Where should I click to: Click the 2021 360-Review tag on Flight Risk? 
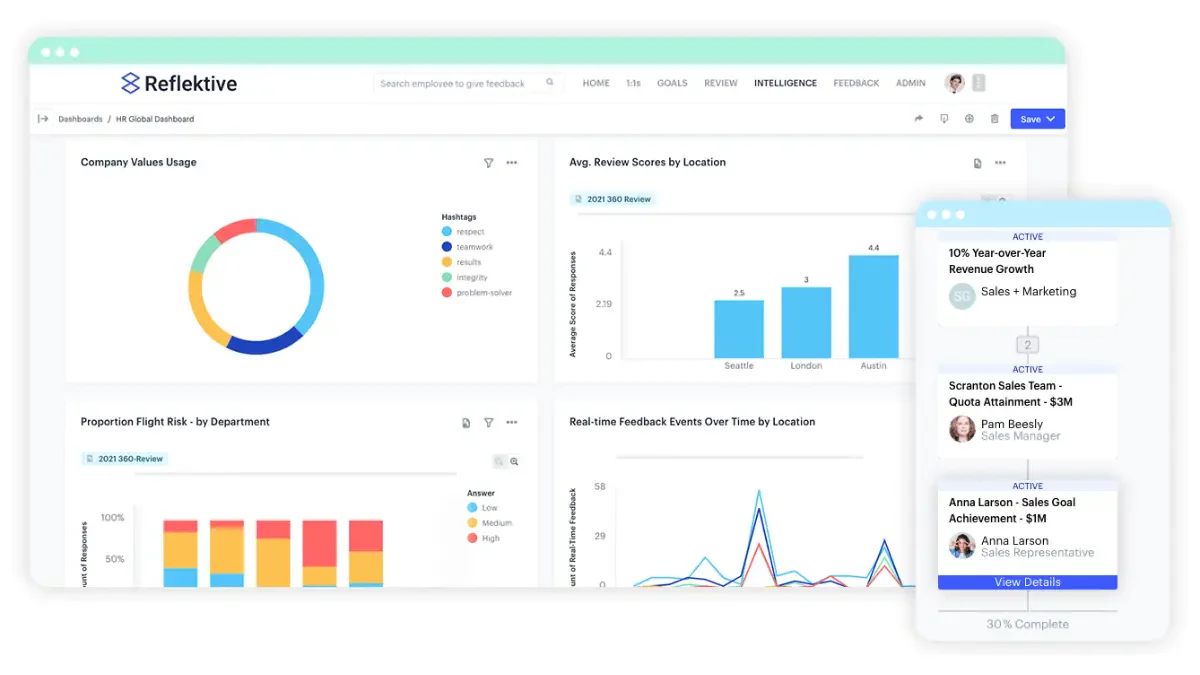click(x=124, y=459)
